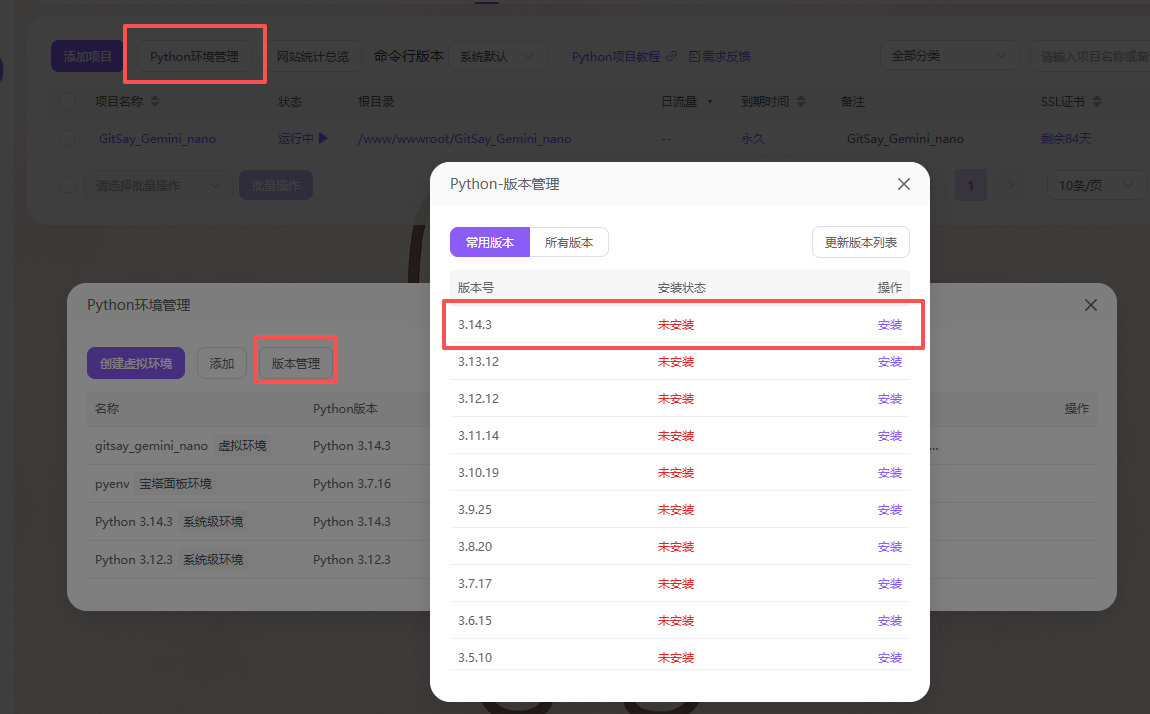Click the 更新版本列表 button

pyautogui.click(x=860, y=242)
